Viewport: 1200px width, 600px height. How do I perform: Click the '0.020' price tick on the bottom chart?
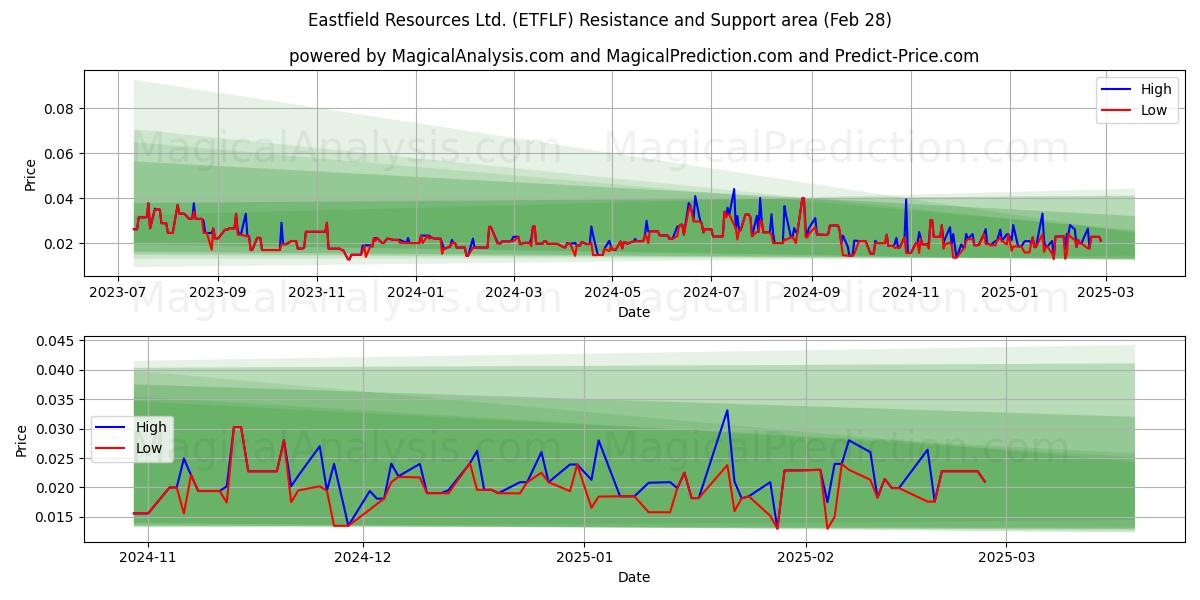(x=57, y=488)
